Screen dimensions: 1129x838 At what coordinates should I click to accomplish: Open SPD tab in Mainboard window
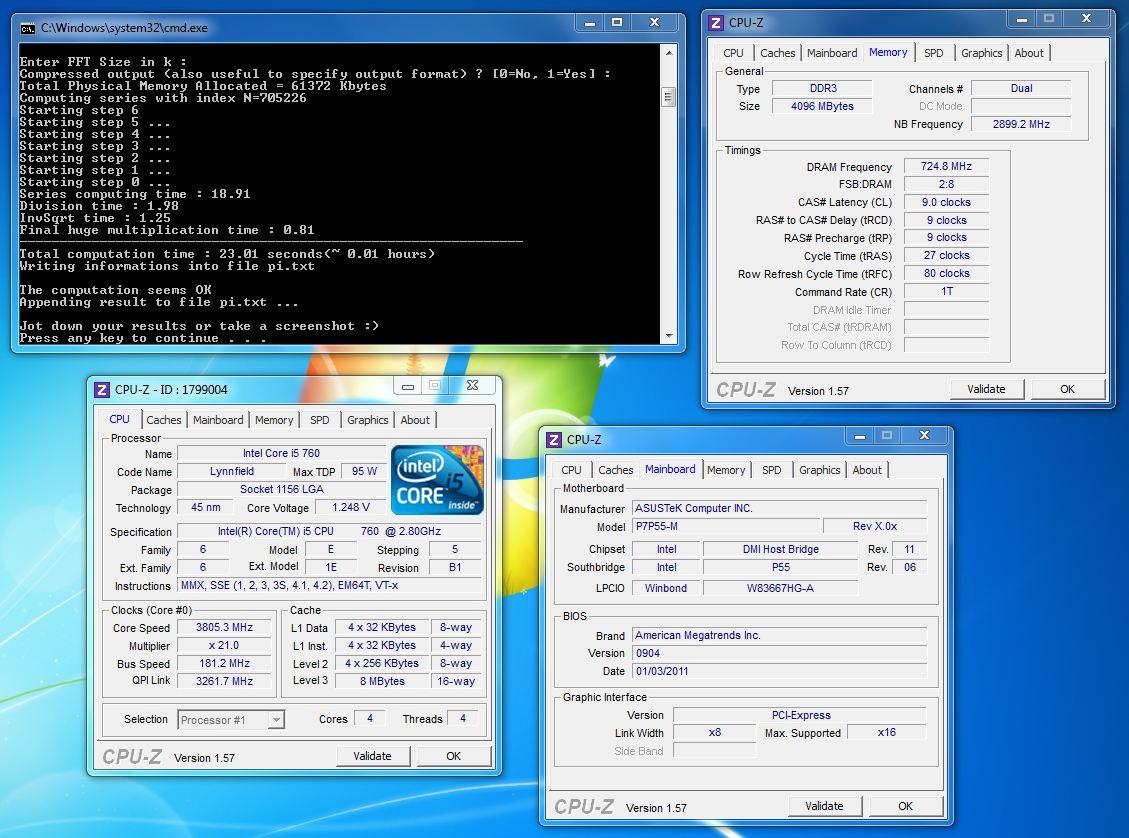772,470
